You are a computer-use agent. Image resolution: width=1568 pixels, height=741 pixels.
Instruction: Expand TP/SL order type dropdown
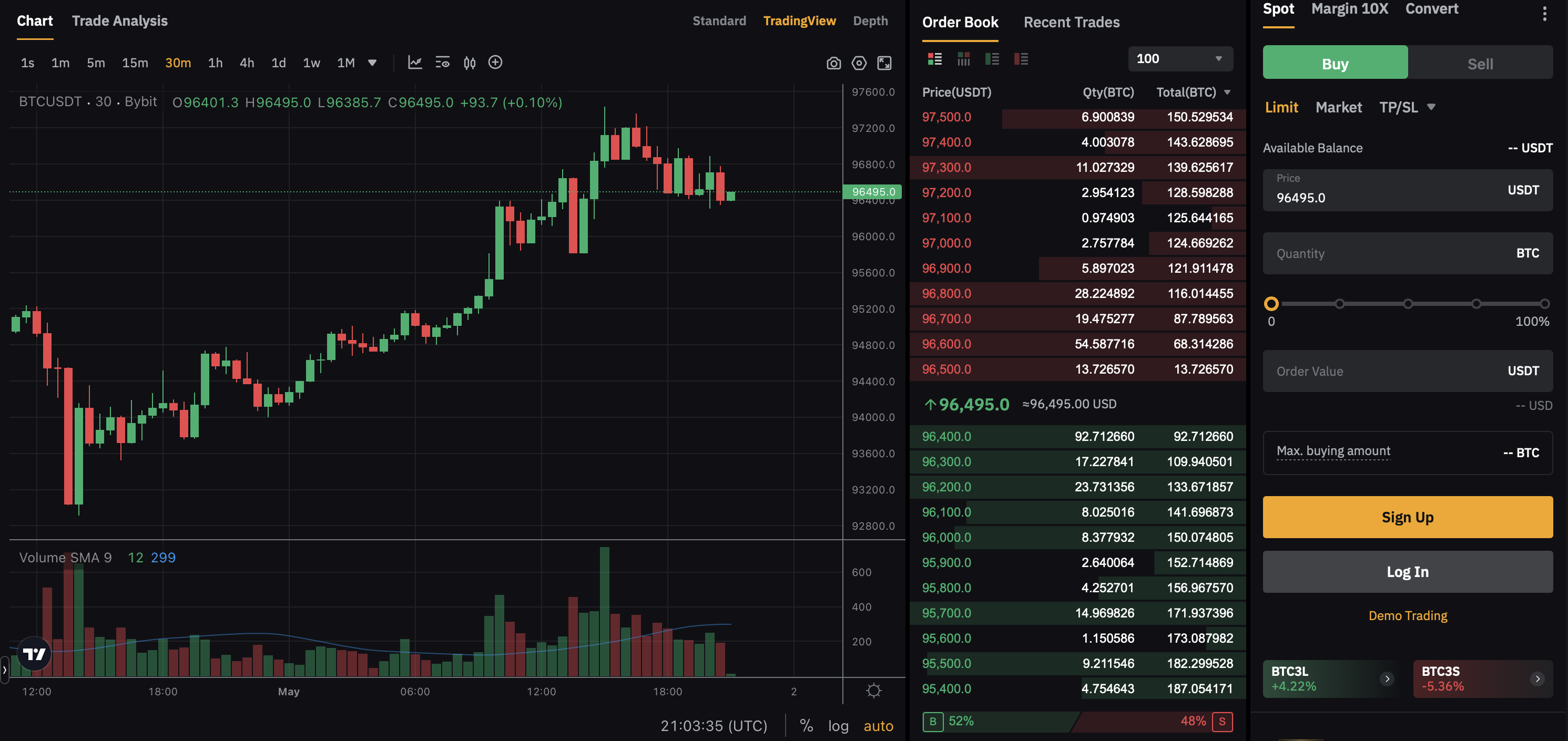[1431, 107]
